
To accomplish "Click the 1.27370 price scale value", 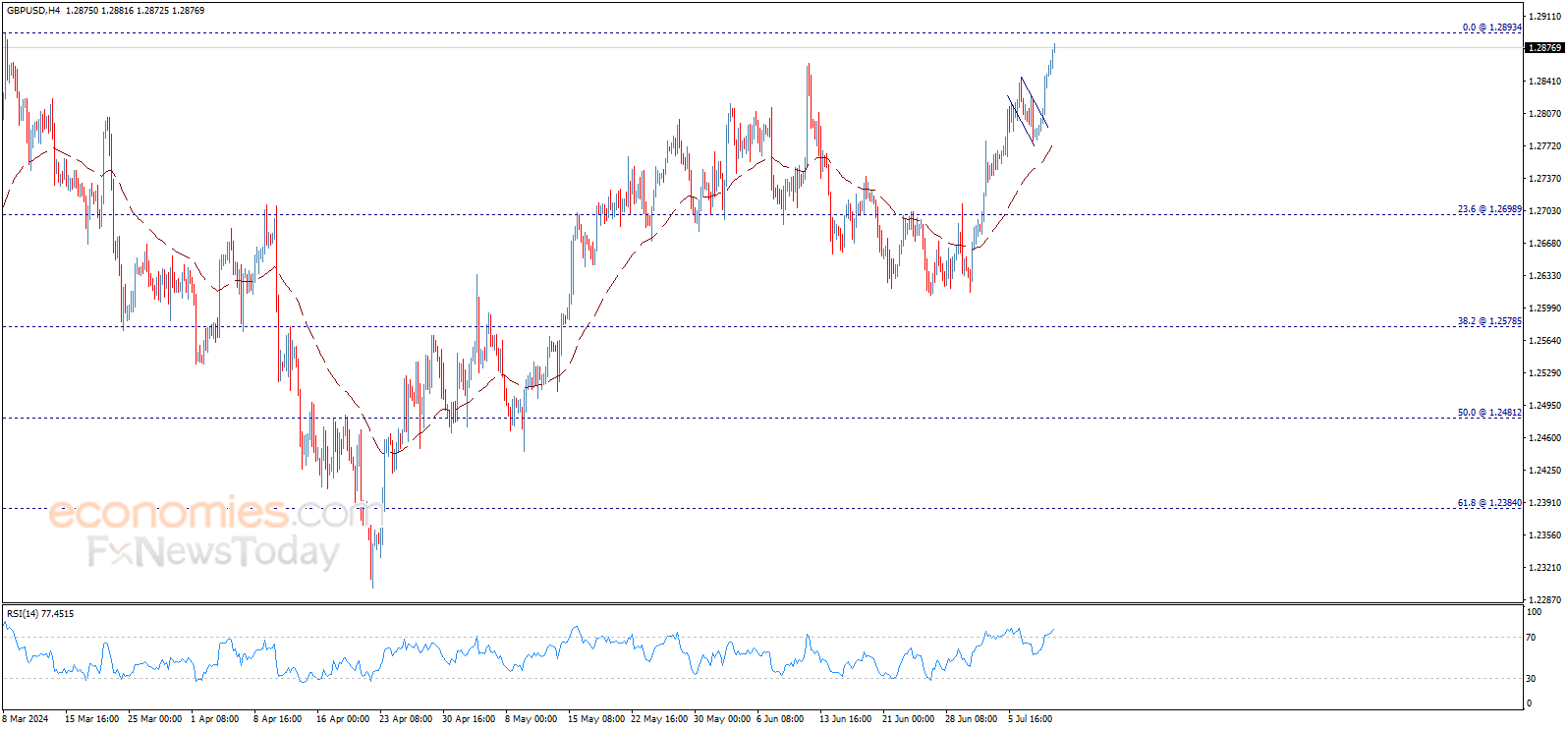I will click(x=1546, y=179).
